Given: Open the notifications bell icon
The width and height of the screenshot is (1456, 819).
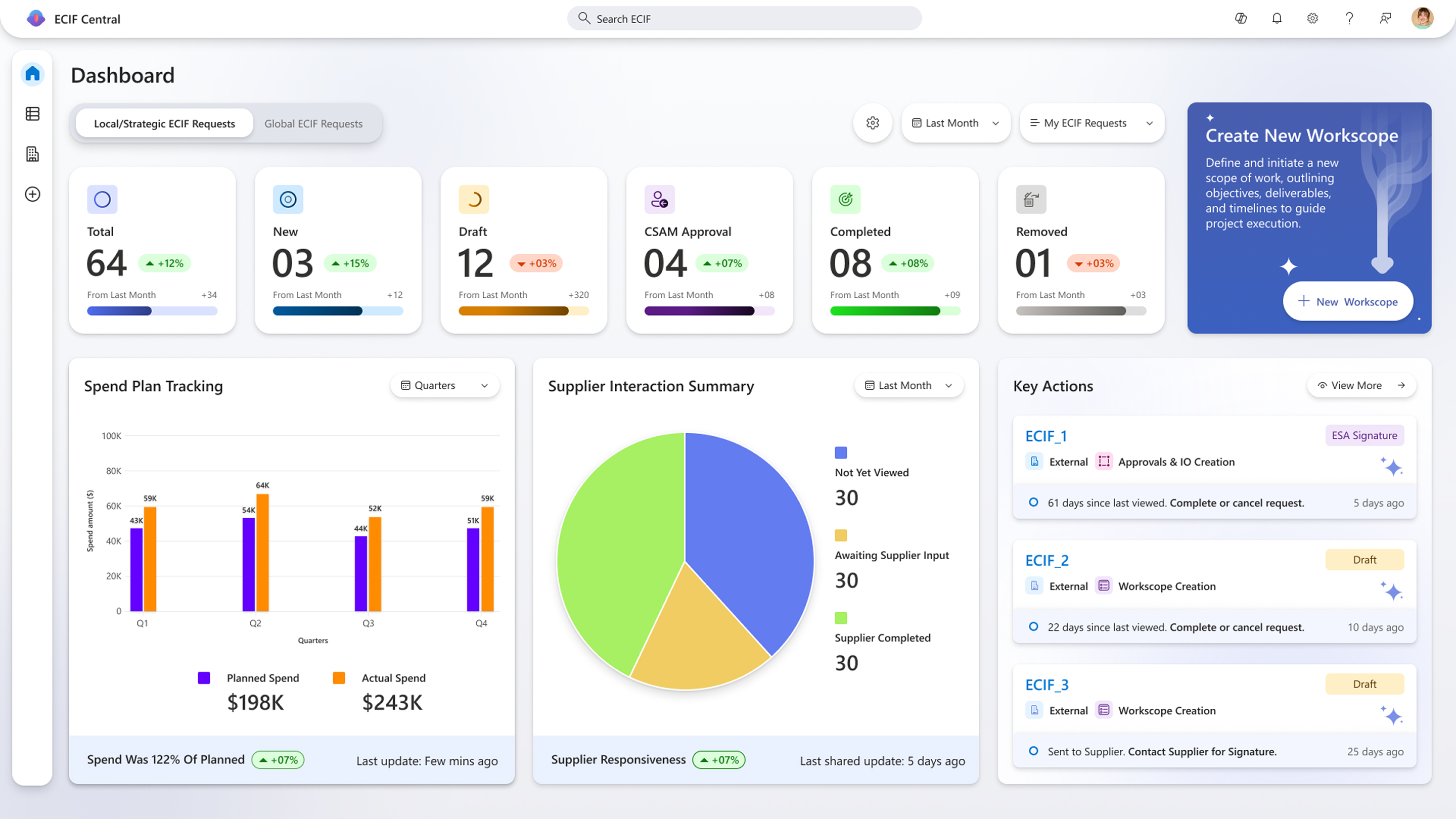Looking at the screenshot, I should [1277, 19].
